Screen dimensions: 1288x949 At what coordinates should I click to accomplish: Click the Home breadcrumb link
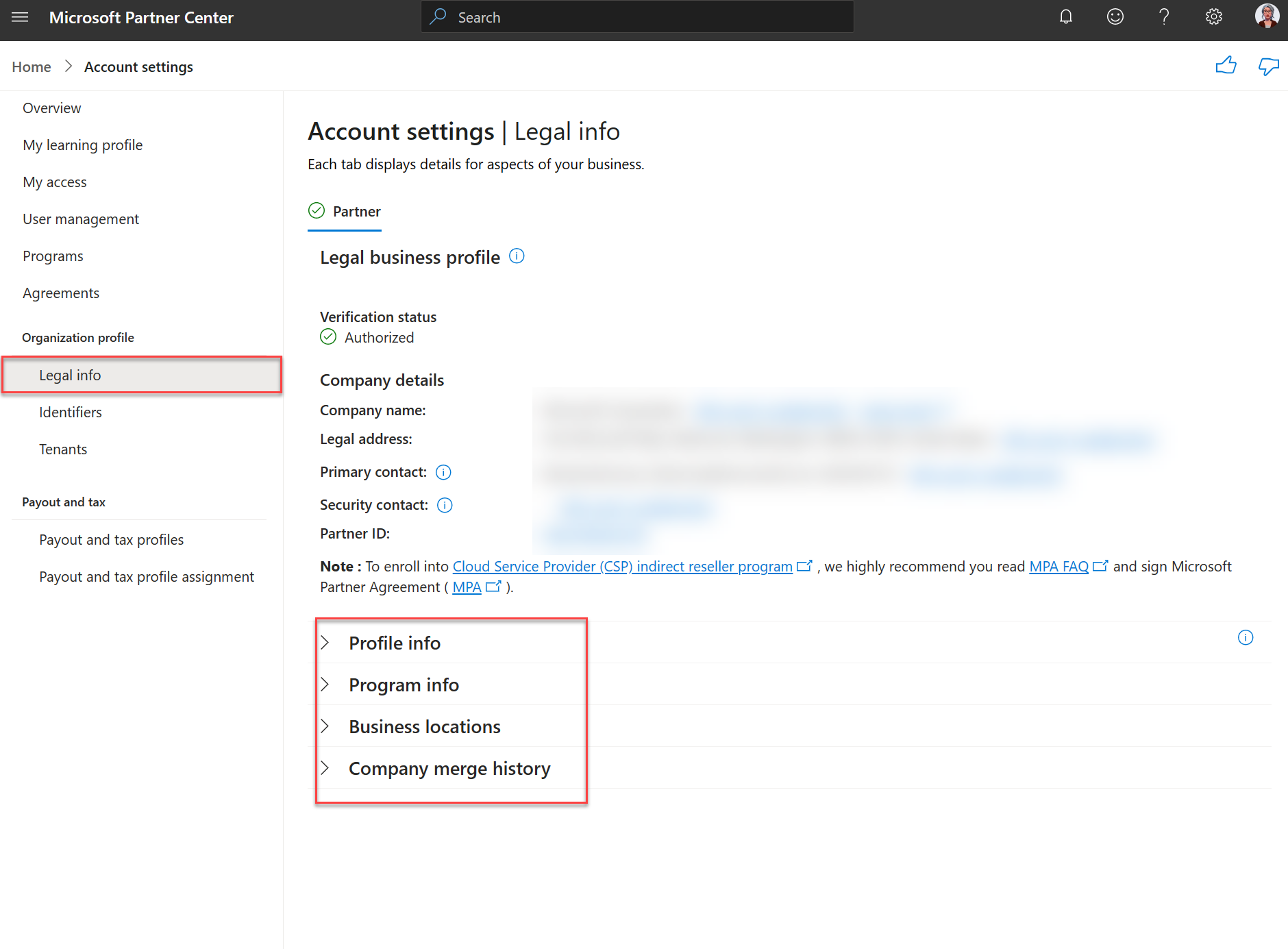click(x=32, y=66)
